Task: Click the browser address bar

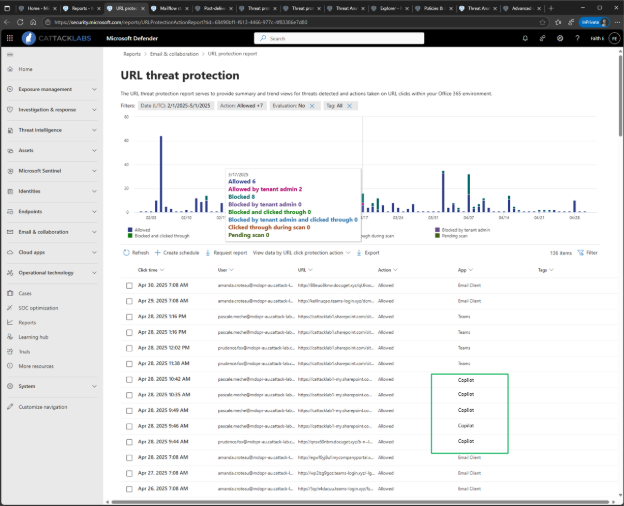Action: click(x=294, y=22)
